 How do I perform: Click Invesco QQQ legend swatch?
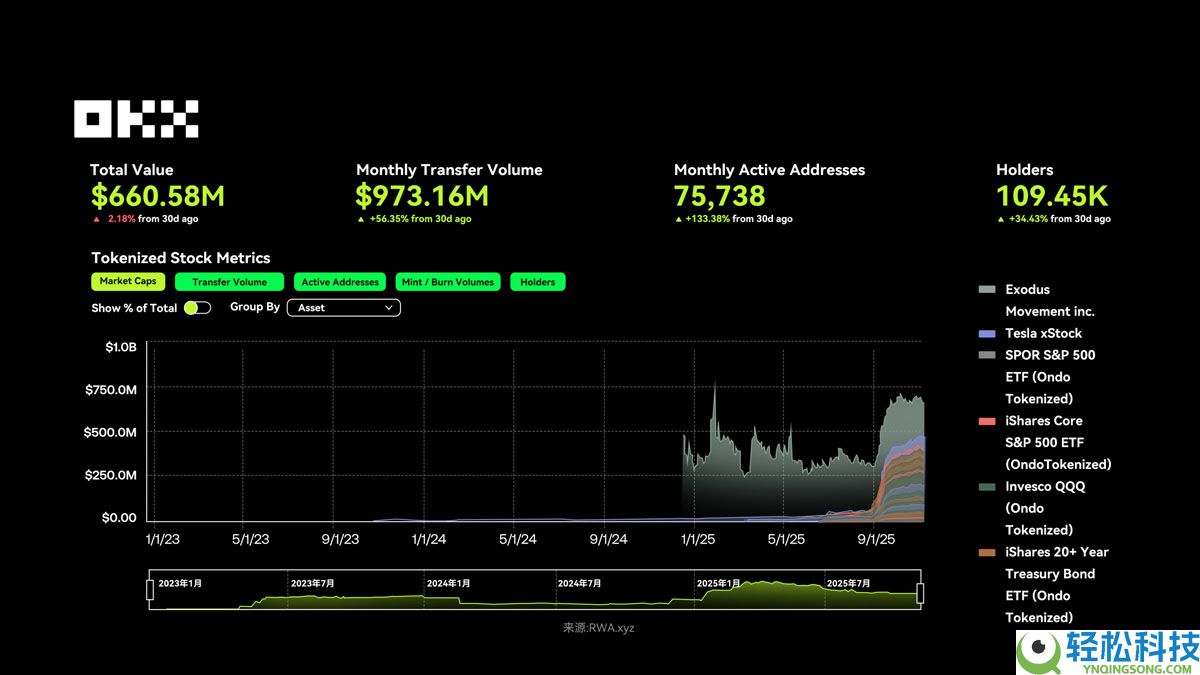pos(987,487)
